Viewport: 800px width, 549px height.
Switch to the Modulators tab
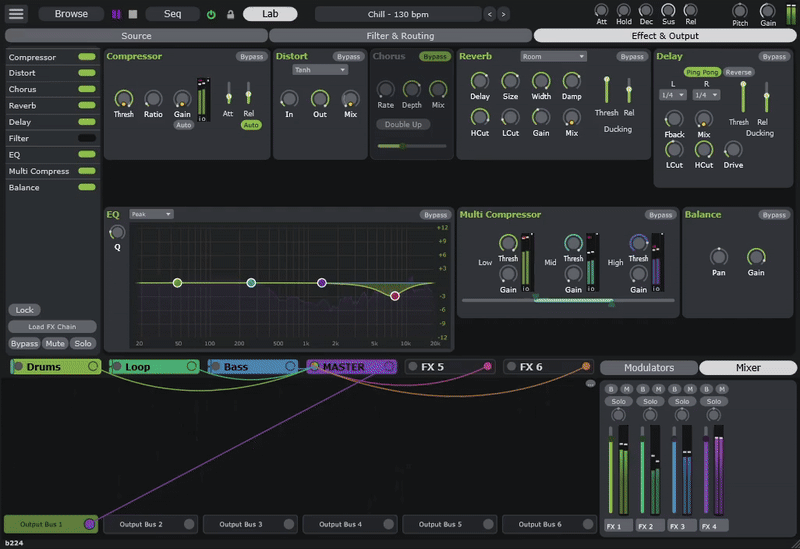(x=648, y=367)
